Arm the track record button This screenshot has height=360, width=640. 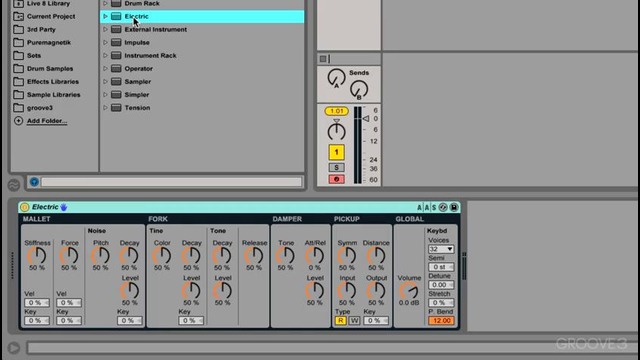[x=336, y=179]
